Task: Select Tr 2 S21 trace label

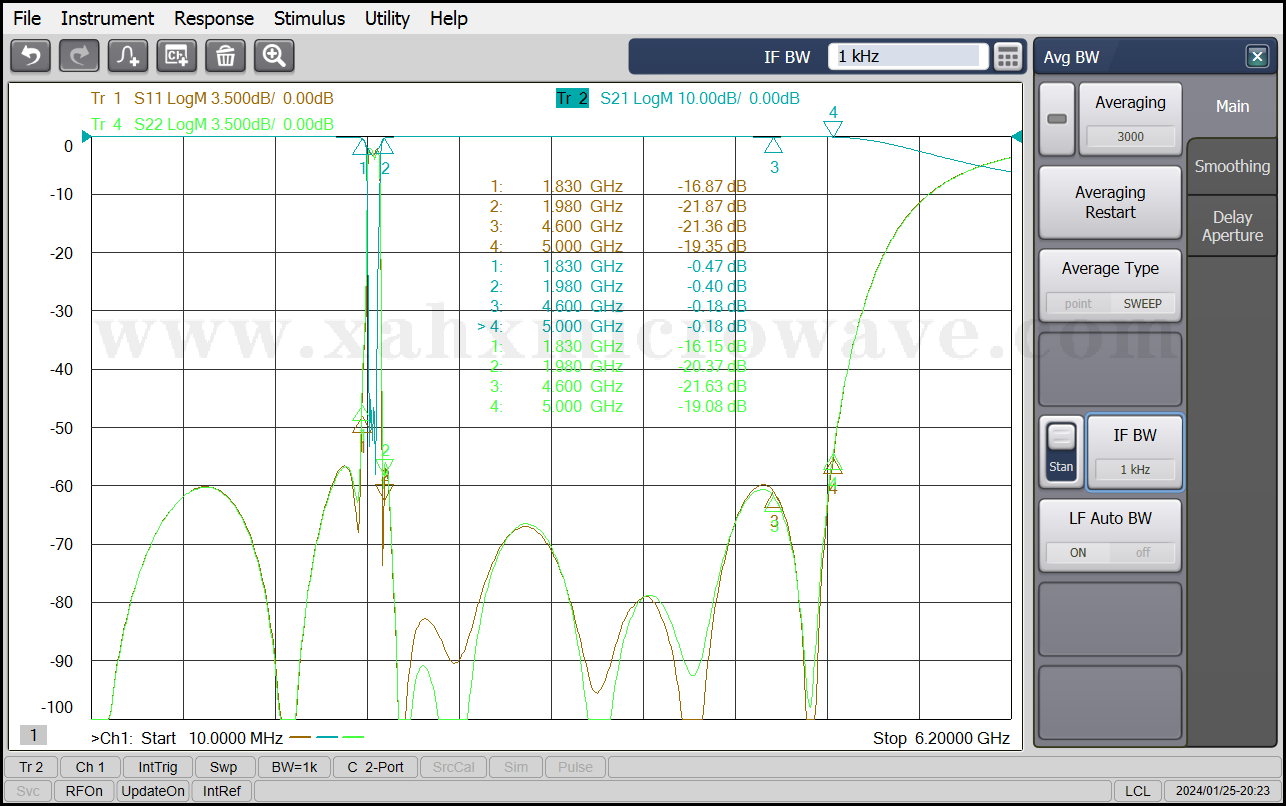Action: coord(678,98)
